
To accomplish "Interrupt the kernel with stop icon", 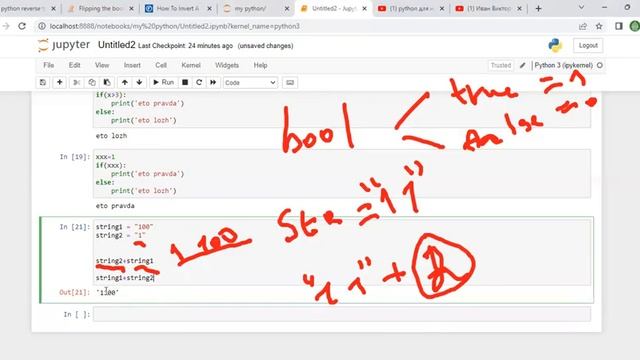I will coord(185,82).
